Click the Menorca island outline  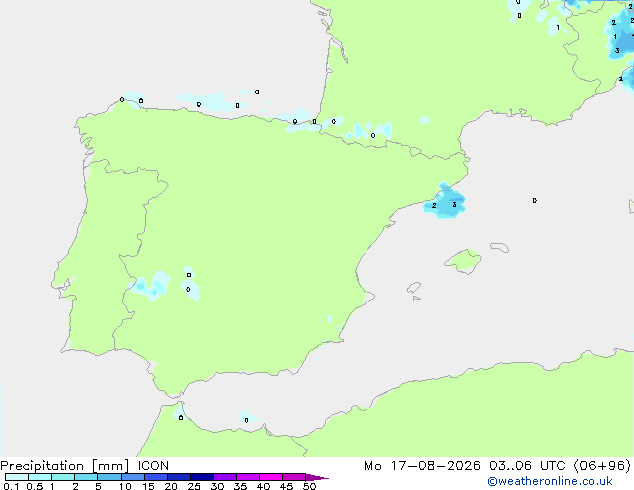(x=500, y=247)
